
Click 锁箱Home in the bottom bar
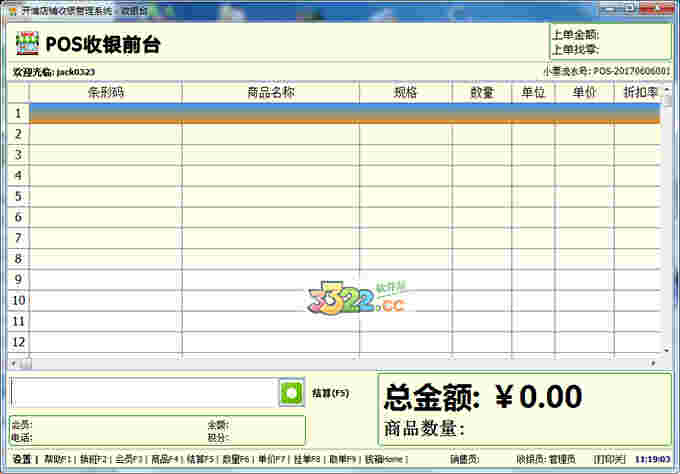384,459
